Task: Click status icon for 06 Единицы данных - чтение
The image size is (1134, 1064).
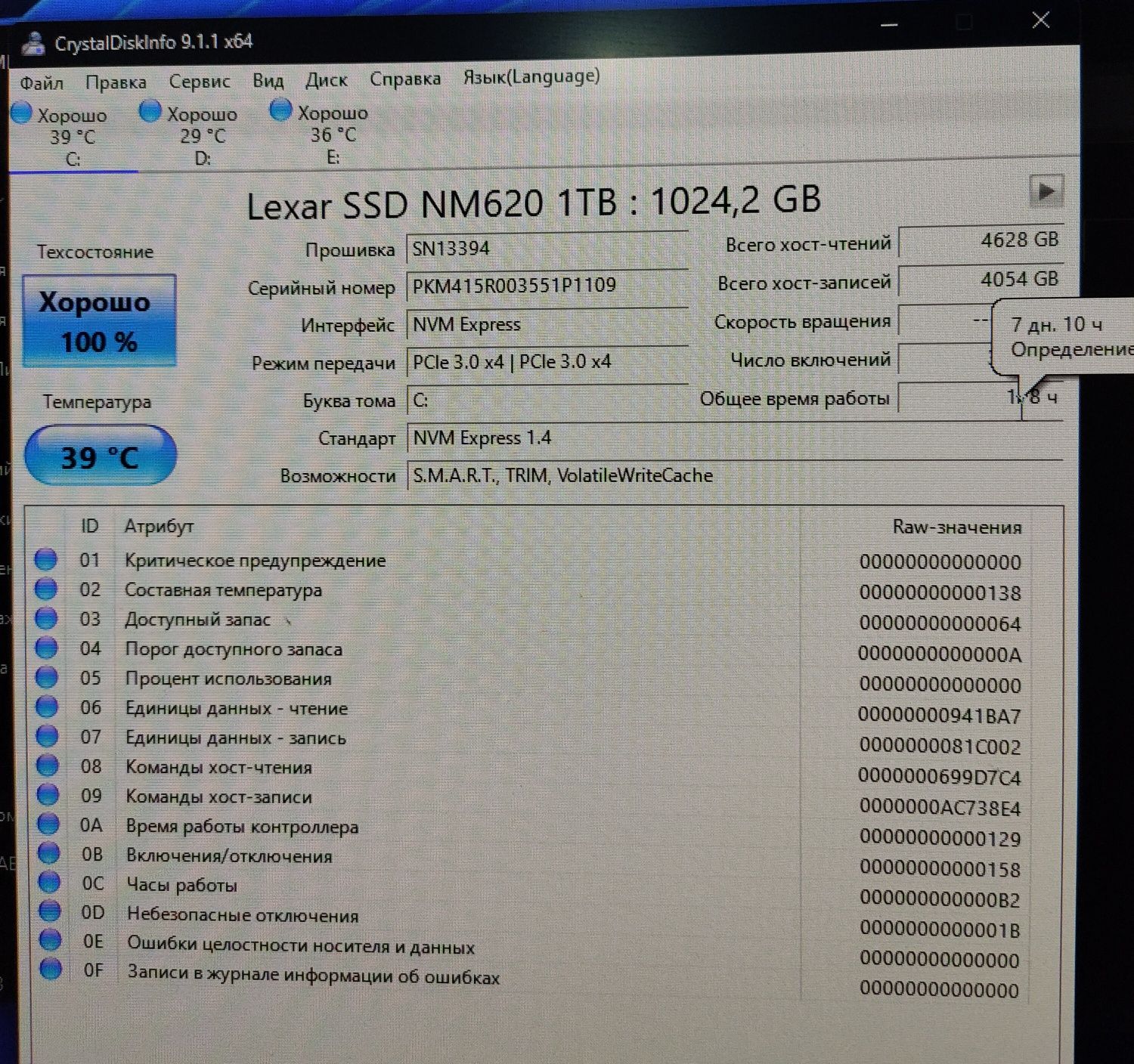Action: 47,707
